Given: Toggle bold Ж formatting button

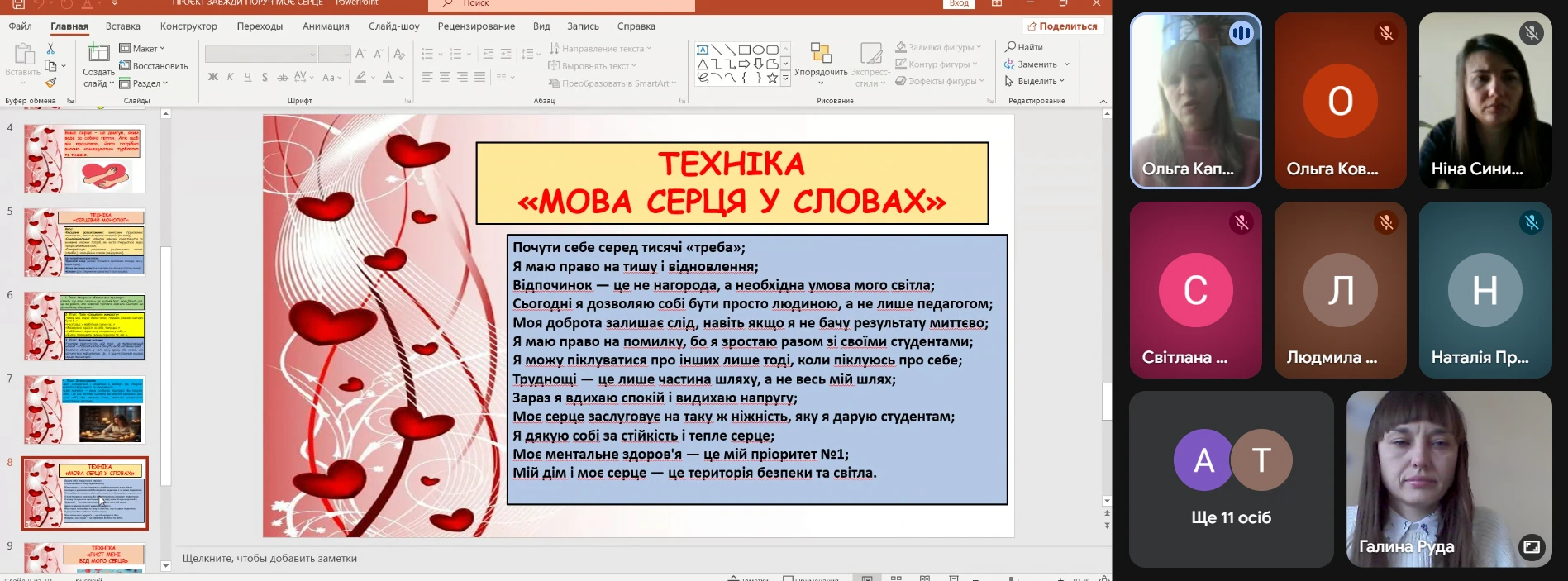Looking at the screenshot, I should click(x=213, y=77).
